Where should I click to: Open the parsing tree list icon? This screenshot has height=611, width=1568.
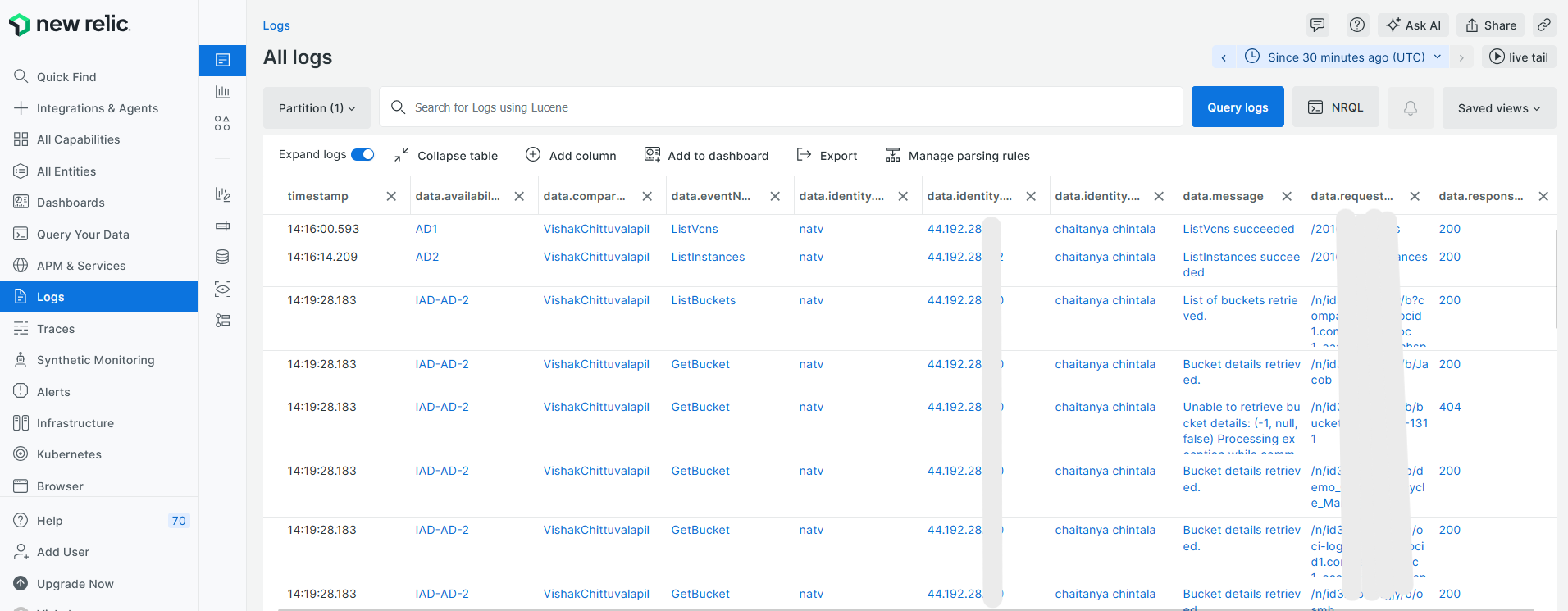coord(222,320)
